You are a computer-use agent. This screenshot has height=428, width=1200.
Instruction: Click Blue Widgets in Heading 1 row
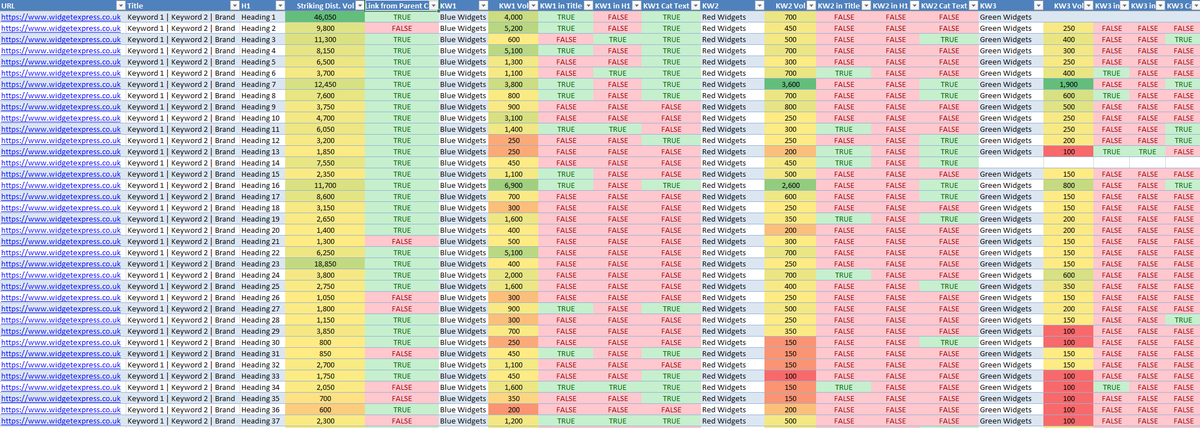point(464,18)
